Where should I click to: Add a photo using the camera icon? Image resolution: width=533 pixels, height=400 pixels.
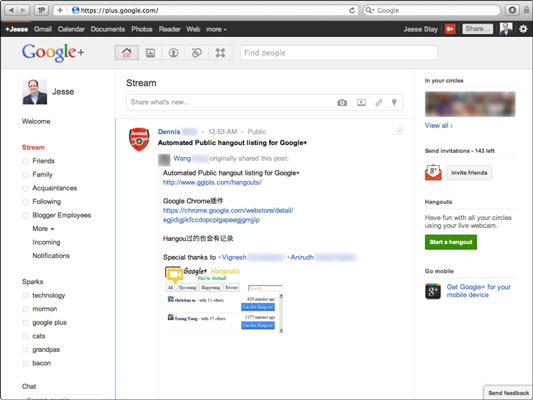342,102
